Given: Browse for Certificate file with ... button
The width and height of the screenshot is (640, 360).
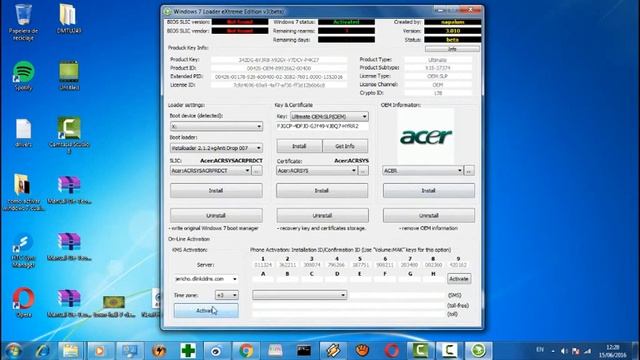Looking at the screenshot, I should (363, 171).
